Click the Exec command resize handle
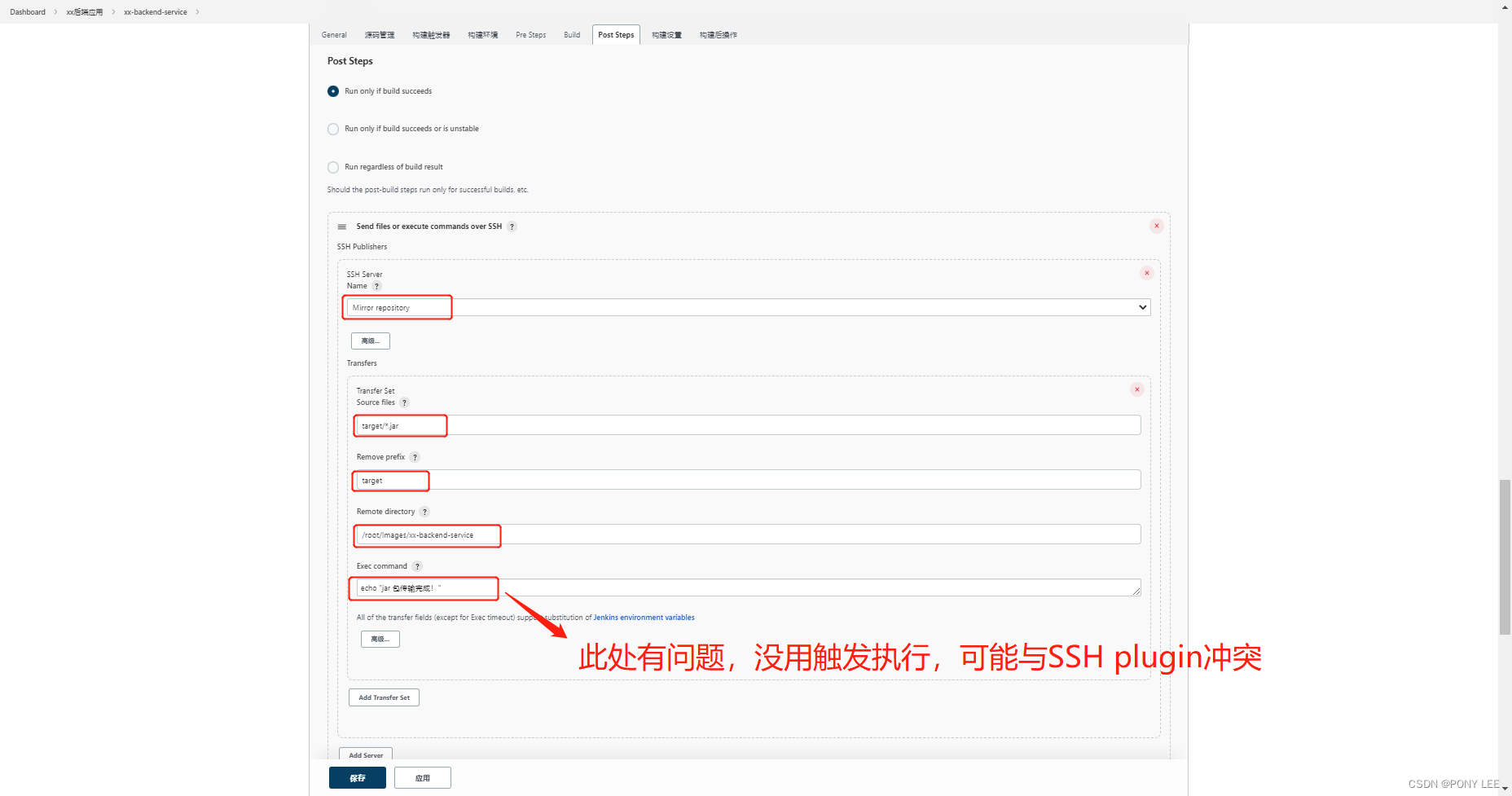 coord(1136,592)
